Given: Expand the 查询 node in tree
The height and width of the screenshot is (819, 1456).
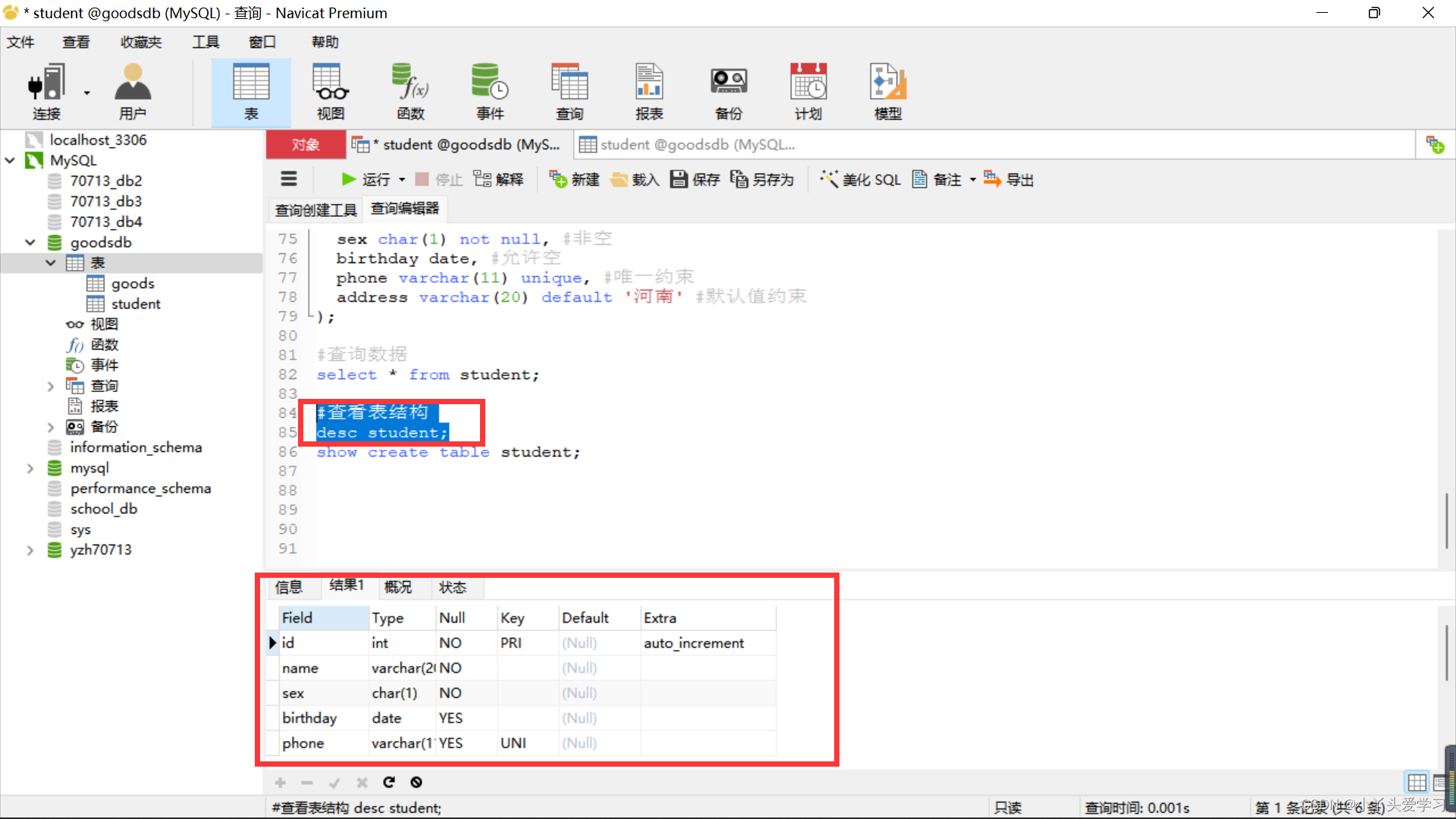Looking at the screenshot, I should pos(51,386).
